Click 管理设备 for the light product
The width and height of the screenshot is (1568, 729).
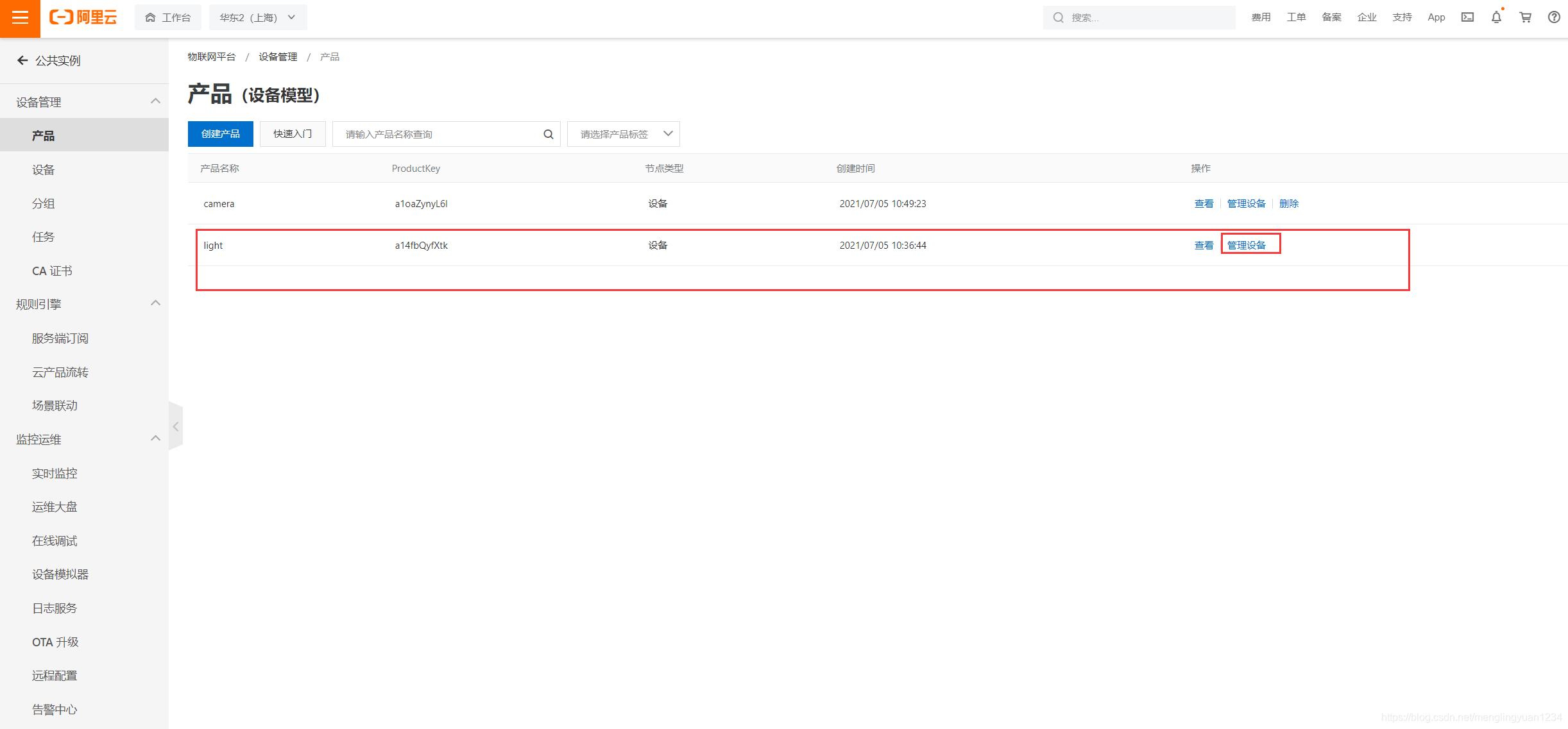pyautogui.click(x=1246, y=245)
